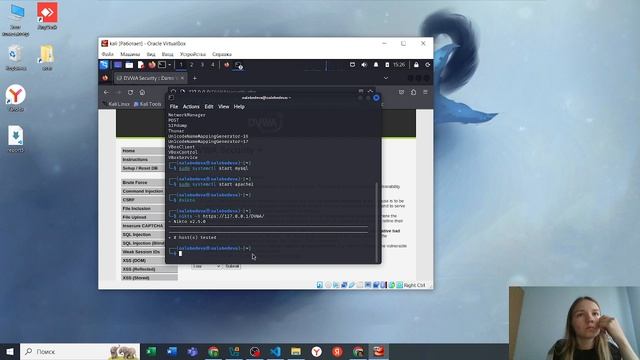Open DVWA Home sidebar link

143,151
